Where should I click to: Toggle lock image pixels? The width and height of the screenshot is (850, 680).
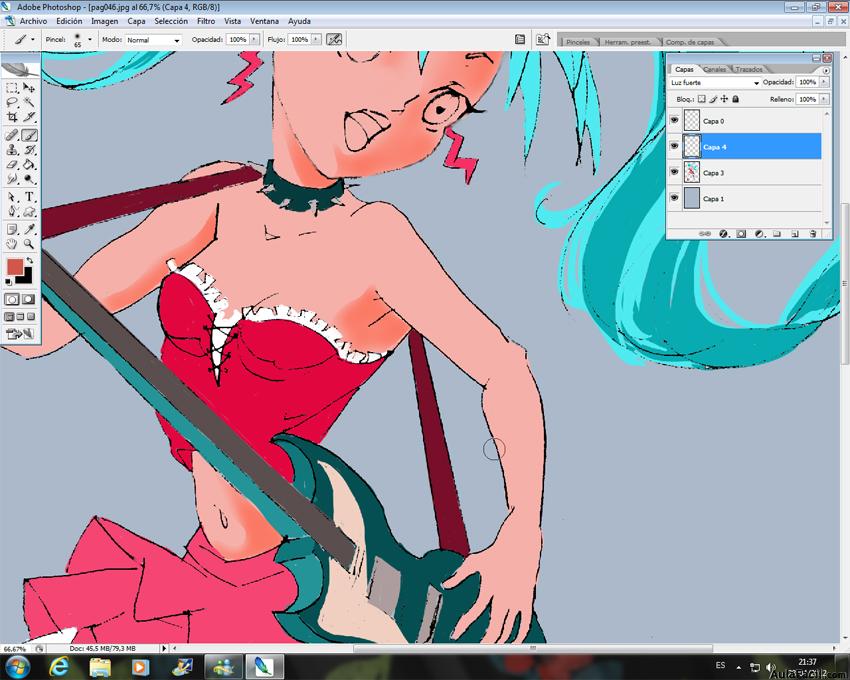coord(713,99)
